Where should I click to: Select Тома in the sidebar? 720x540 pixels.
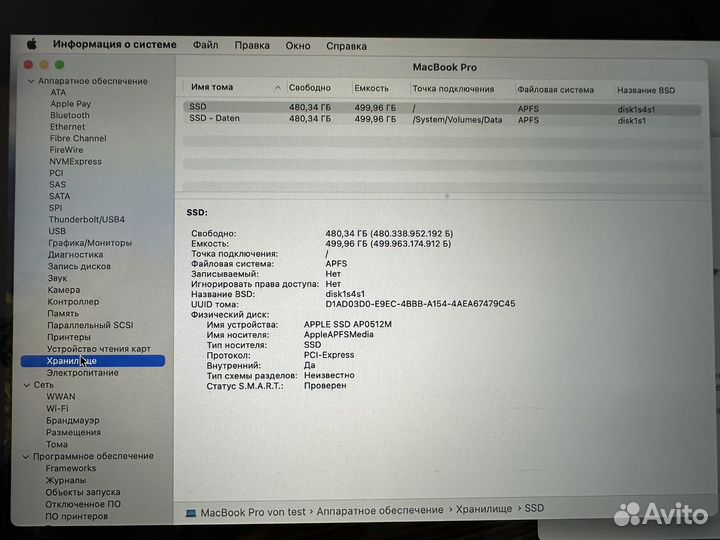click(x=57, y=444)
